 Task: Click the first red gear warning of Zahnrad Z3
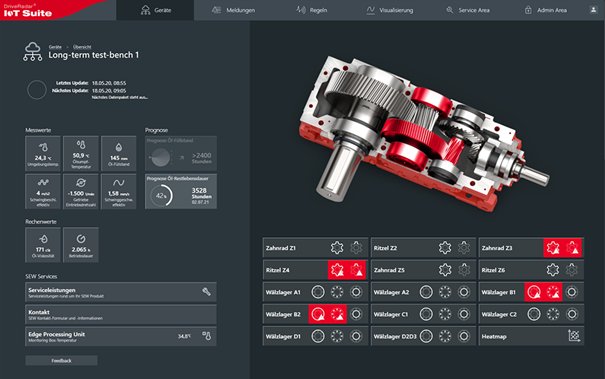[x=553, y=248]
